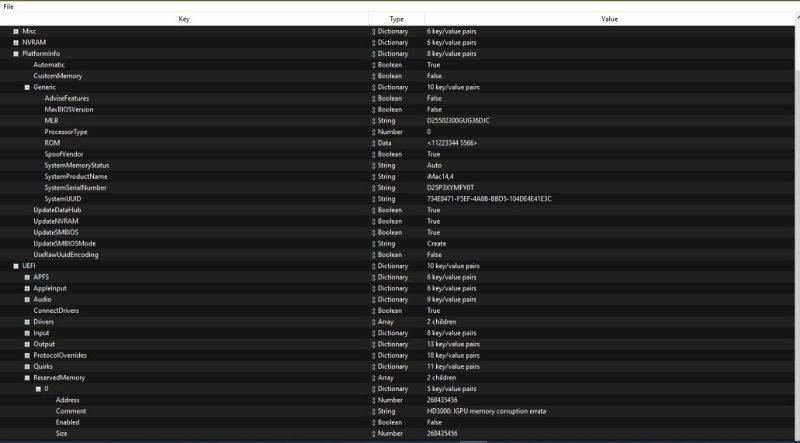Click the HD3000 IGPU comment value
The image size is (800, 443).
click(486, 411)
